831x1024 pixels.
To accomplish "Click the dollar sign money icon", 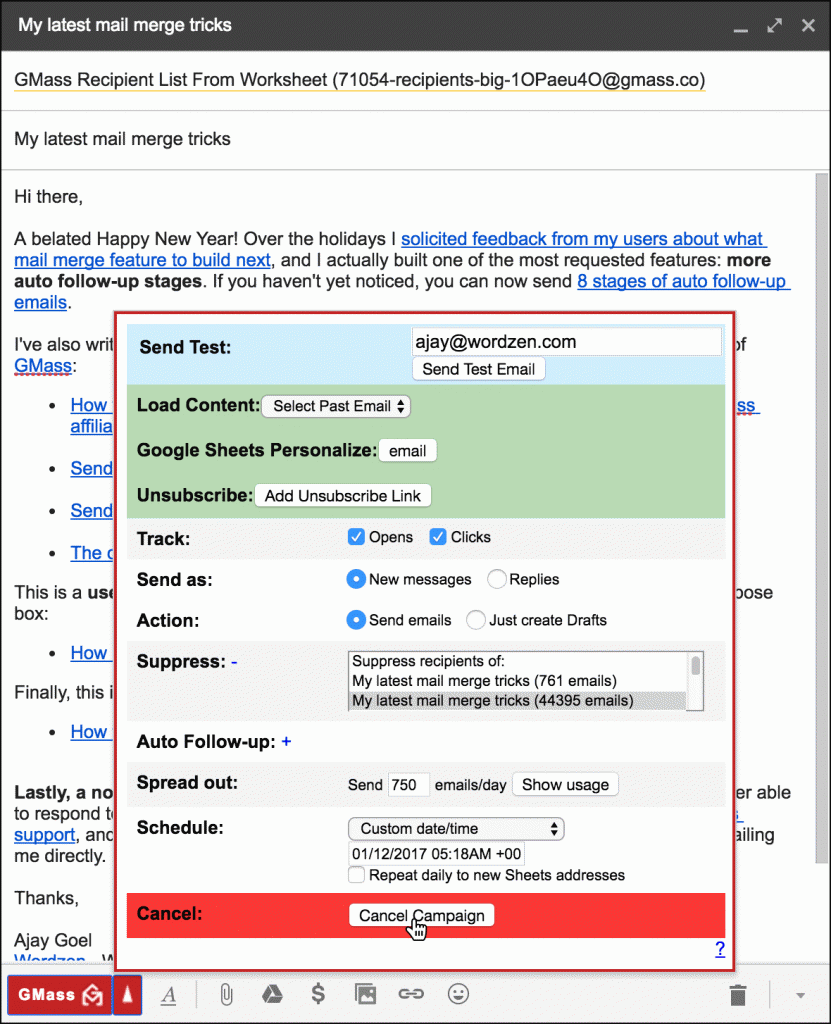I will [318, 994].
